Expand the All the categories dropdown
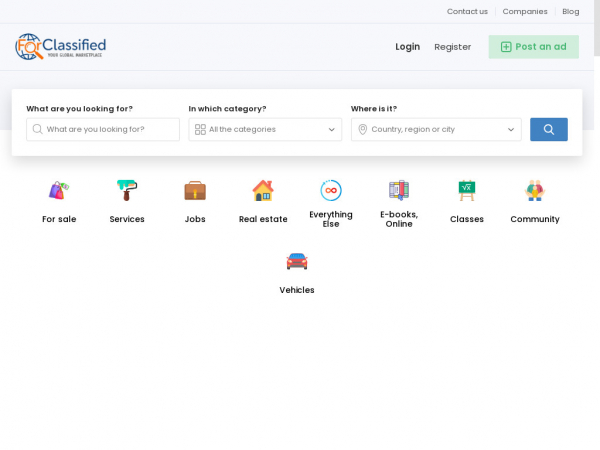Viewport: 600px width, 450px height. pyautogui.click(x=265, y=129)
